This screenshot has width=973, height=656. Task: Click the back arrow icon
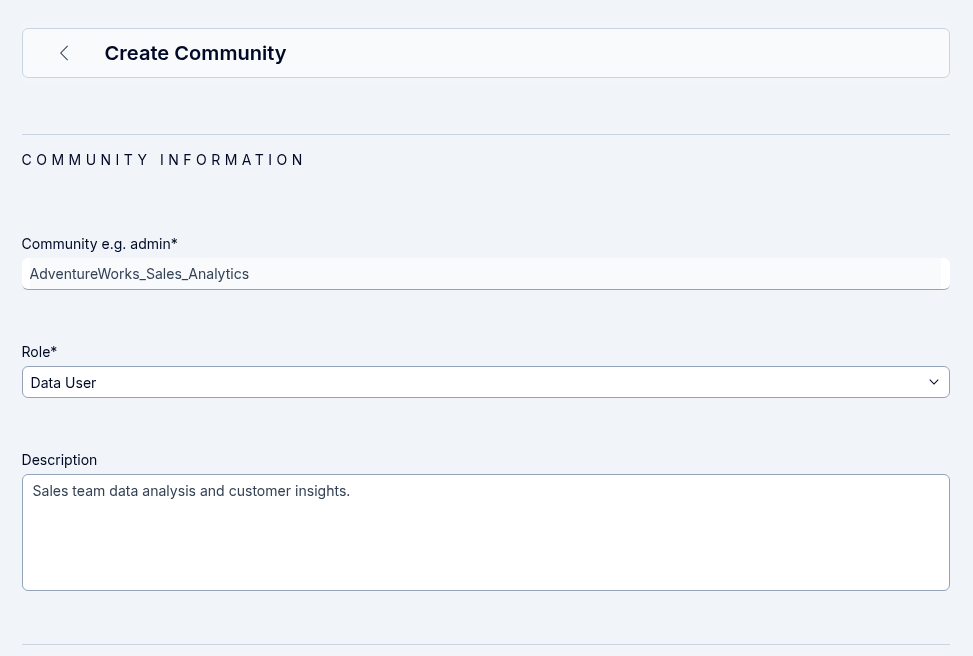coord(64,53)
